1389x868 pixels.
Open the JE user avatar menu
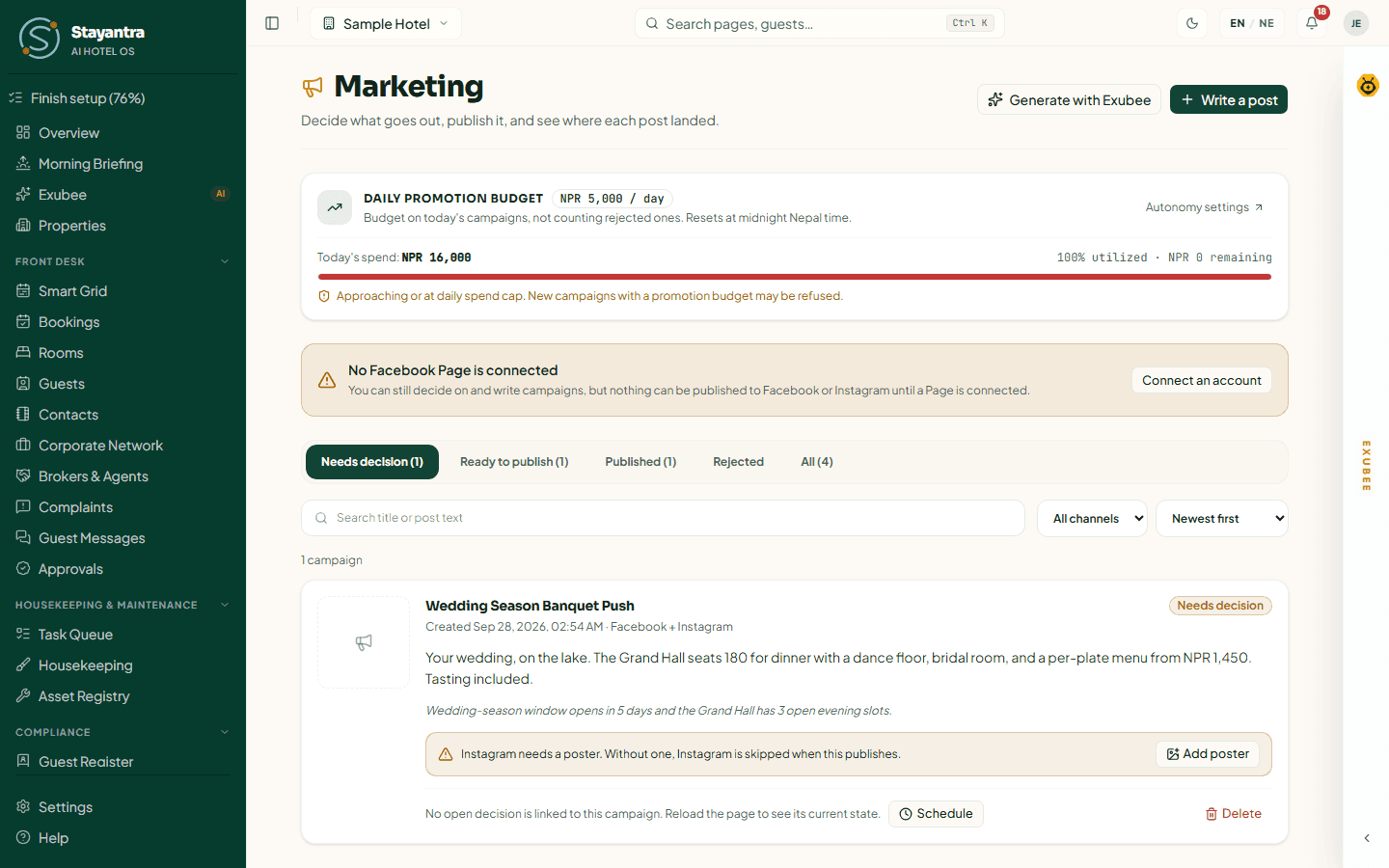click(1356, 23)
